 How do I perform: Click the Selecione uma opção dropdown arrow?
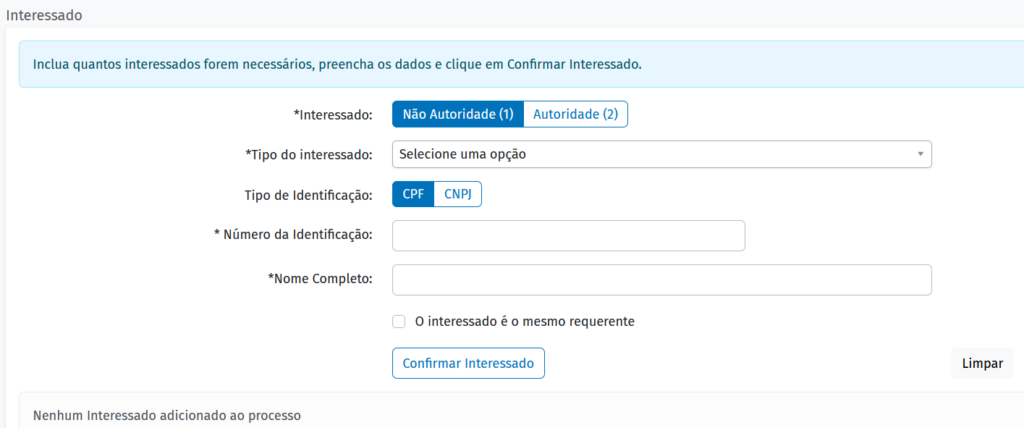tap(919, 154)
